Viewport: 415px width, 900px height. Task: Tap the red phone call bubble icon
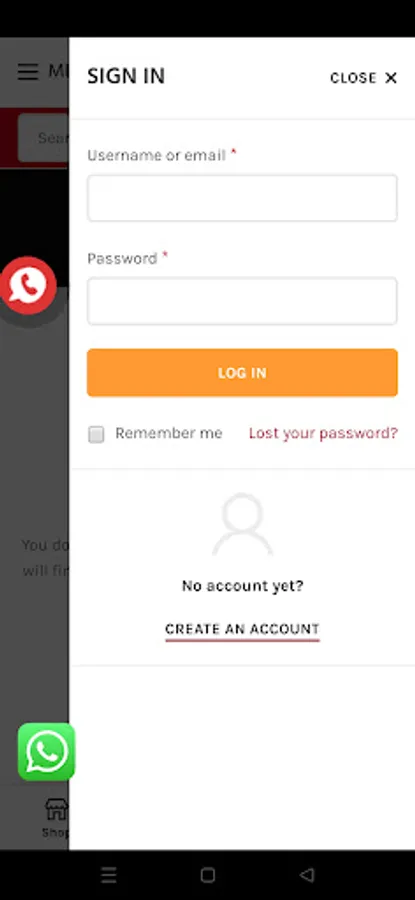point(28,285)
